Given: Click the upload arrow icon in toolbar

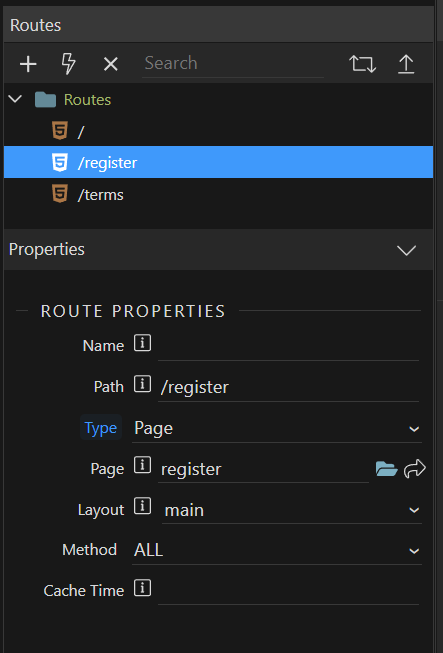Looking at the screenshot, I should pos(406,64).
